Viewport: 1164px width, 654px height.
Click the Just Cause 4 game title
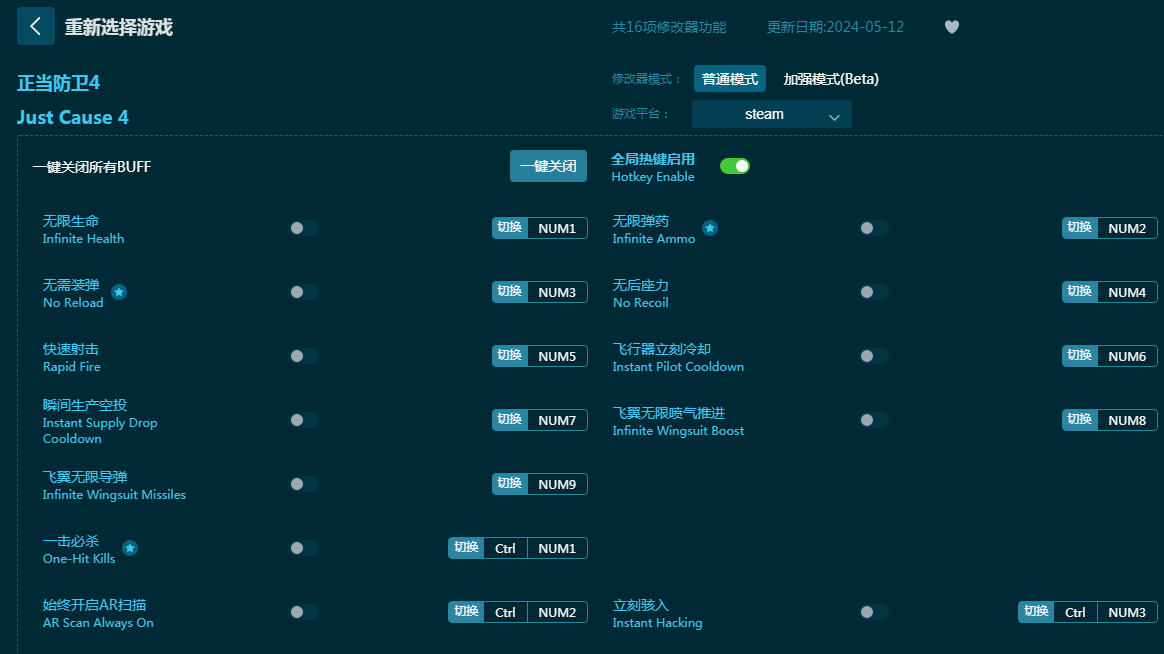[x=73, y=117]
